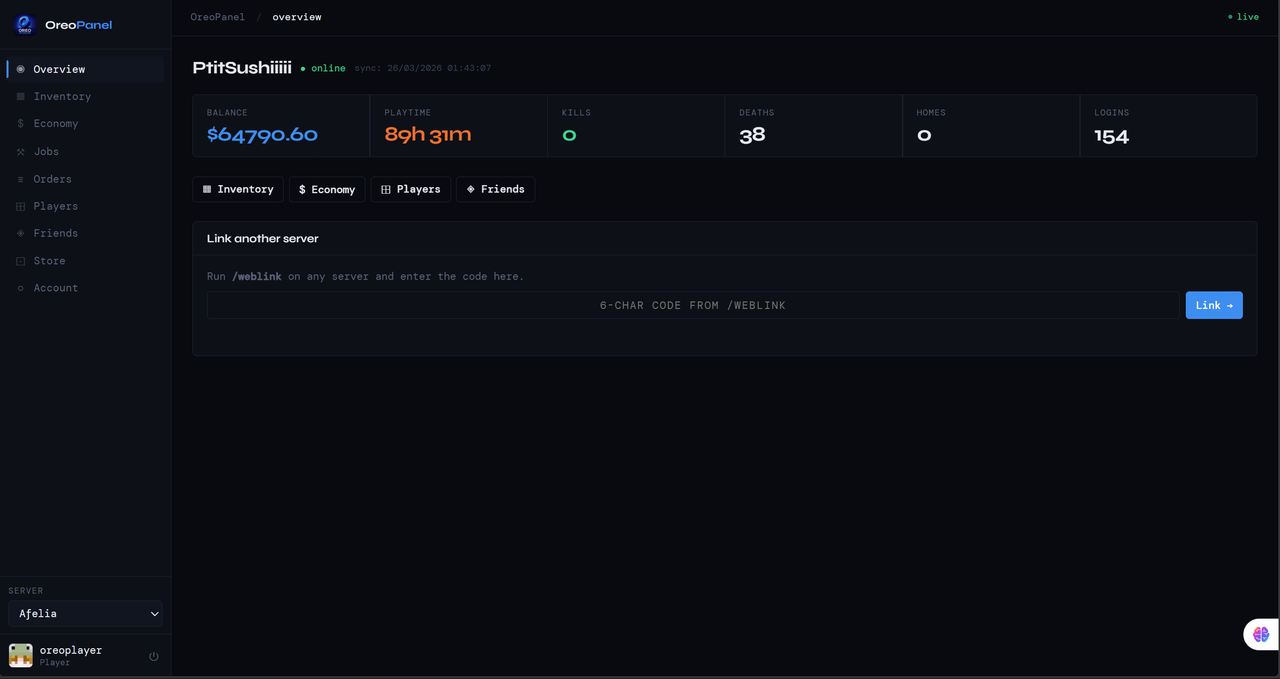
Task: Open the Orders sidebar page
Action: 86,179
